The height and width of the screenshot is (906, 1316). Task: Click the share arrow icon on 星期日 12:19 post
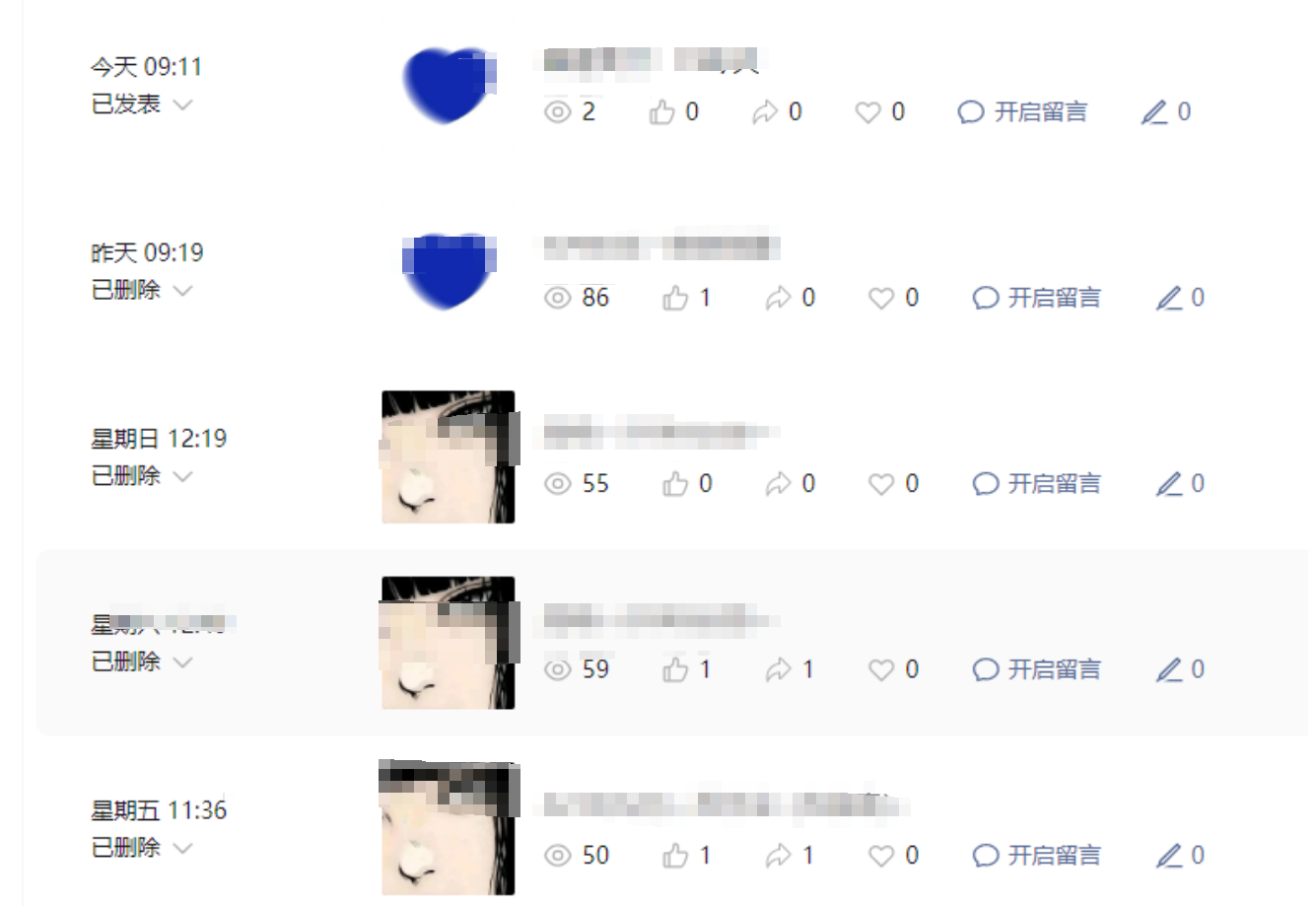click(779, 484)
